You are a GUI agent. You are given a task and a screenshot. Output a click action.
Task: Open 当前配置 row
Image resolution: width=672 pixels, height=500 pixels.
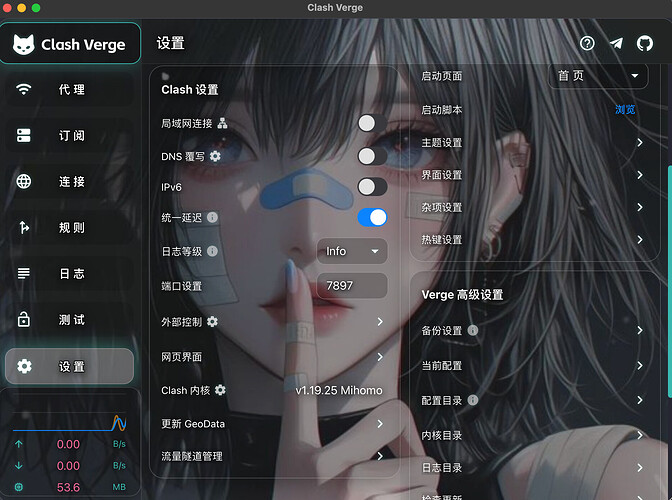click(x=534, y=365)
